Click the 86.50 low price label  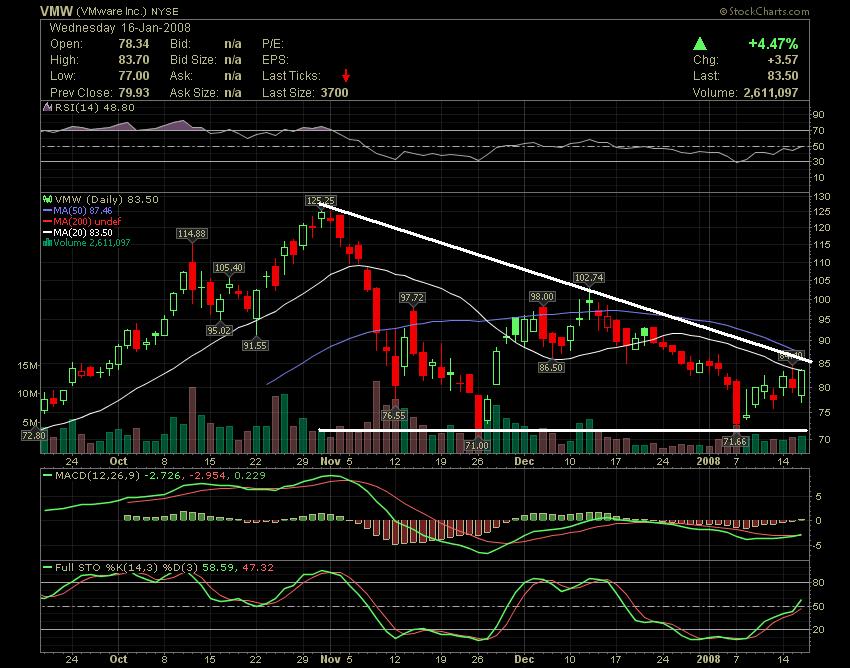coord(551,368)
